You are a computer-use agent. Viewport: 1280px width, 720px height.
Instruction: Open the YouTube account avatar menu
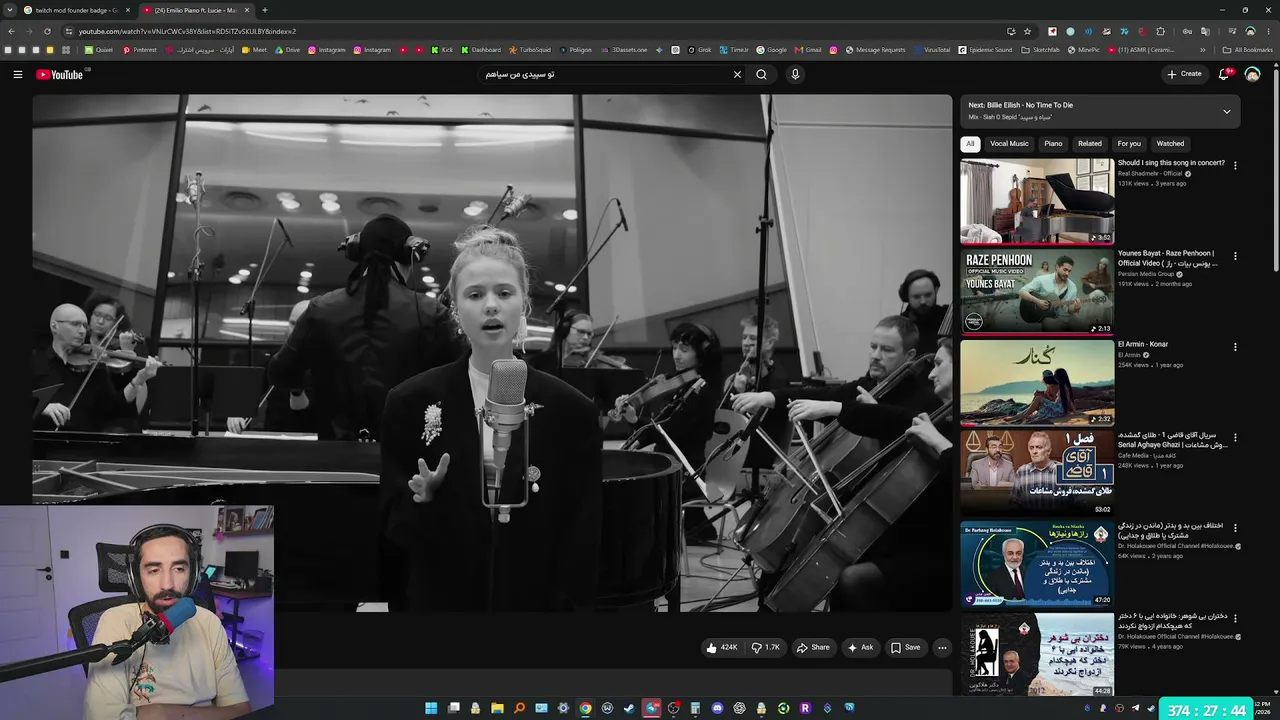(1252, 74)
